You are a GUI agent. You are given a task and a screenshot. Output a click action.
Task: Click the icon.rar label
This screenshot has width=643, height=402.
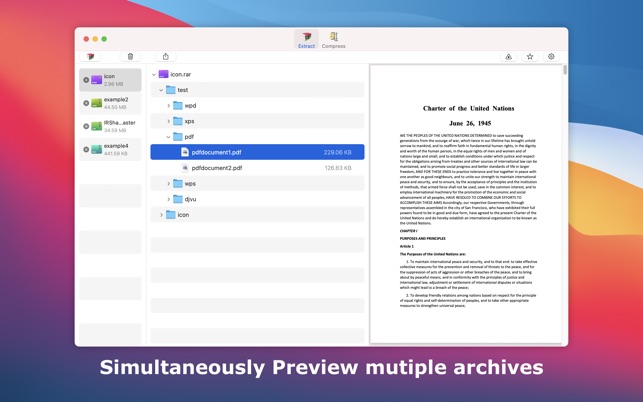[181, 74]
